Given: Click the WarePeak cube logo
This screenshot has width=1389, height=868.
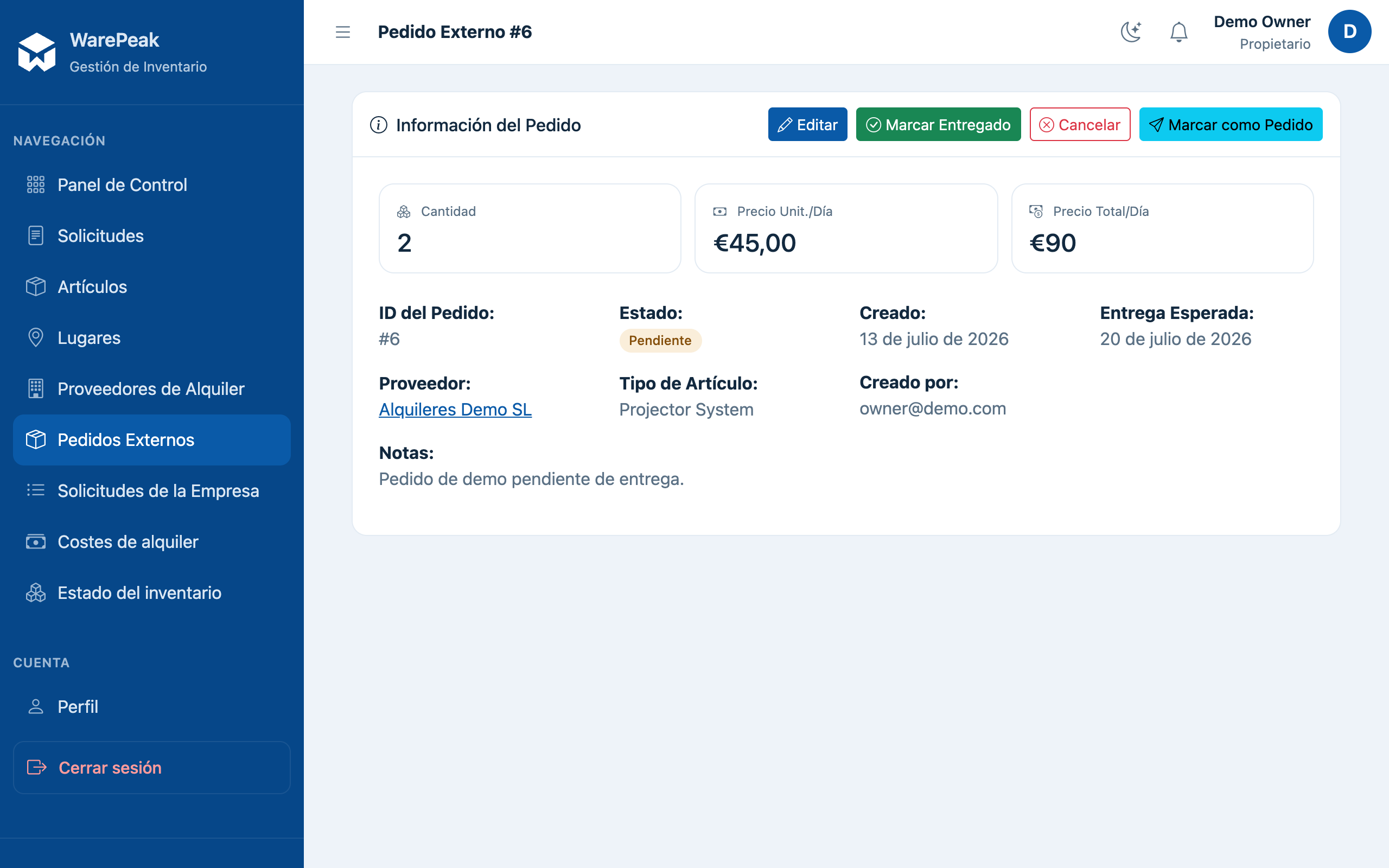Looking at the screenshot, I should 37,52.
